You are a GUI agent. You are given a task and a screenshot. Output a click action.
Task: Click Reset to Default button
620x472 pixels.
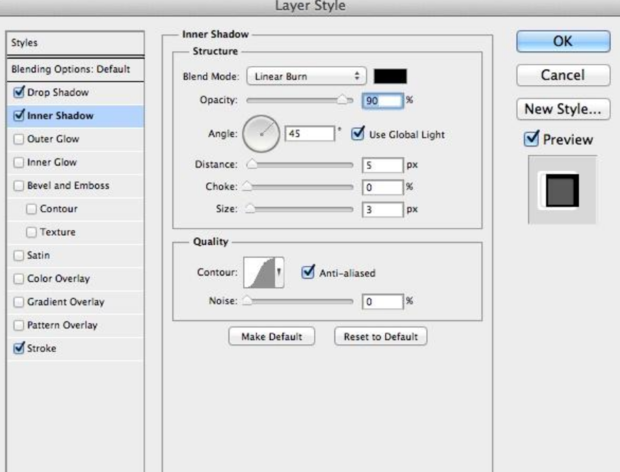380,336
